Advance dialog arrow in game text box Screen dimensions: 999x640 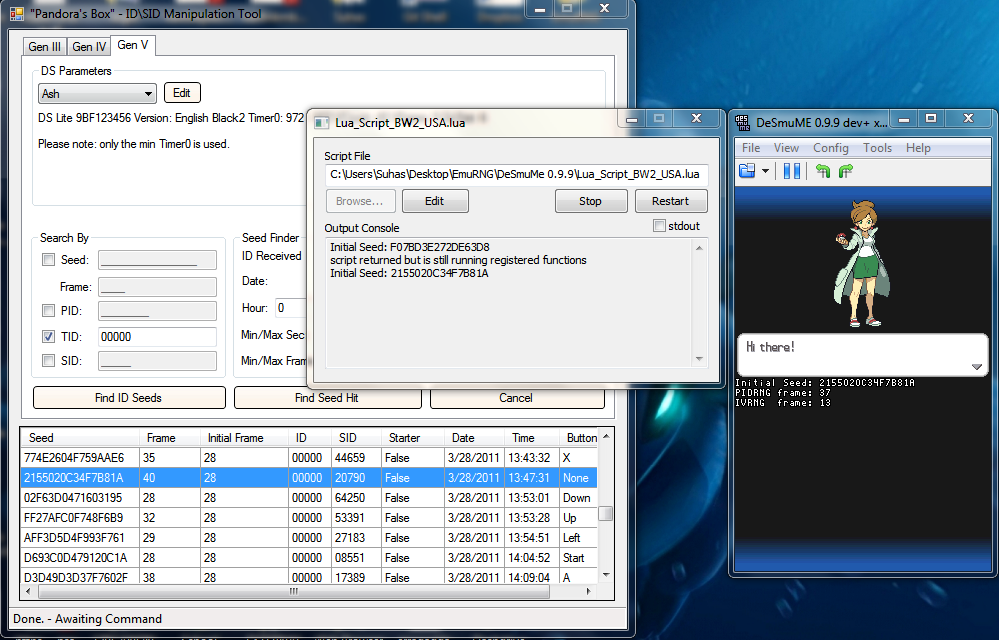pyautogui.click(x=976, y=367)
